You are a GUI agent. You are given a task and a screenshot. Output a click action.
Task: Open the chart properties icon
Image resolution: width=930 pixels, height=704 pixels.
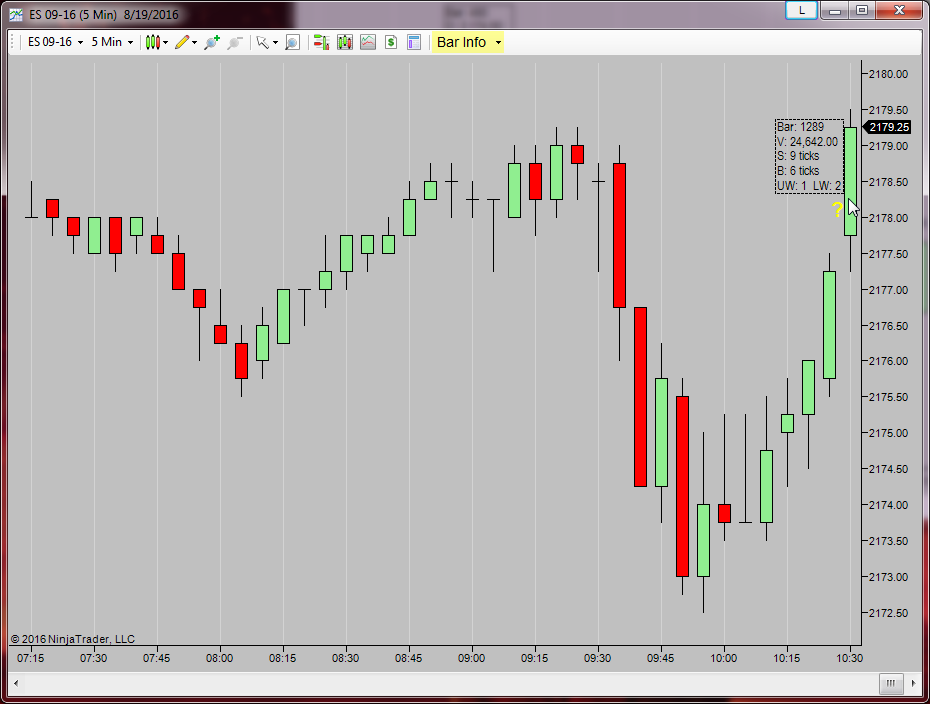coord(414,42)
